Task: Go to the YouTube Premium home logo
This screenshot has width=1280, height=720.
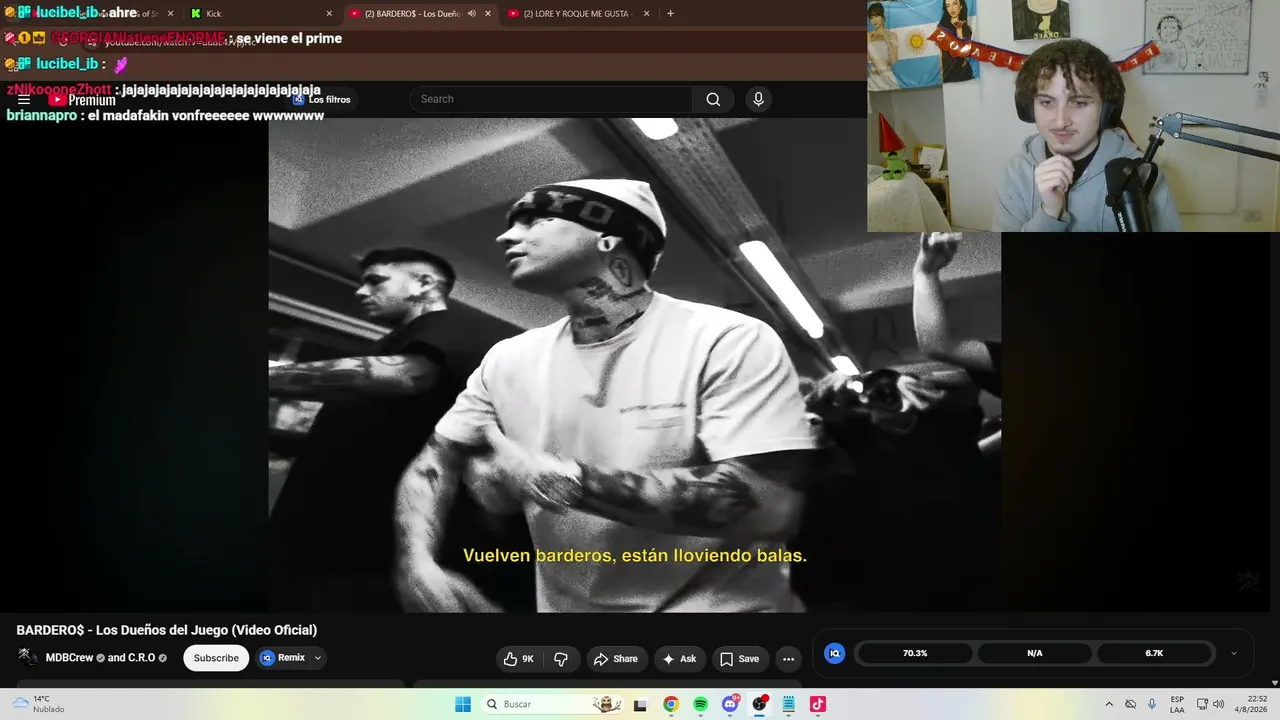Action: click(x=82, y=100)
